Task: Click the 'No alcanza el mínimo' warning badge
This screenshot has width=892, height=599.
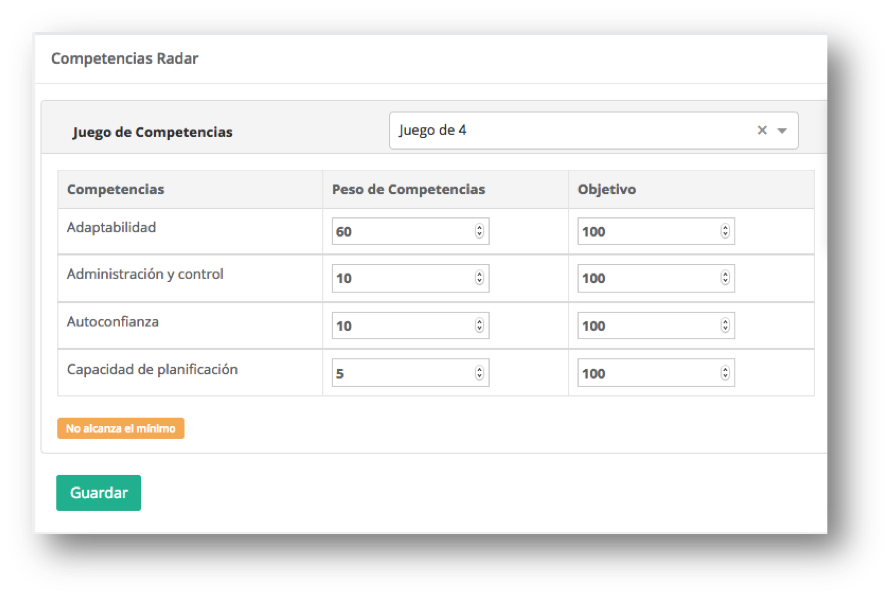Action: coord(121,428)
